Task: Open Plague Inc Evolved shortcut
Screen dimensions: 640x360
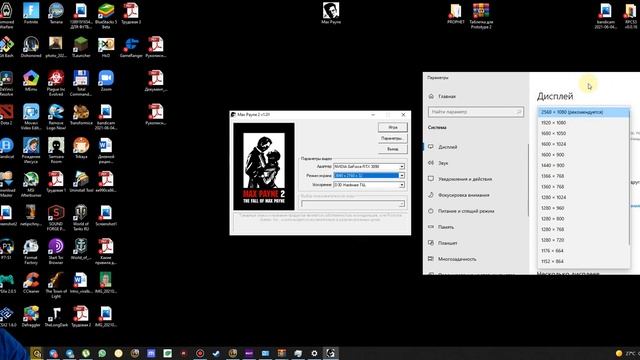Action: (x=56, y=82)
